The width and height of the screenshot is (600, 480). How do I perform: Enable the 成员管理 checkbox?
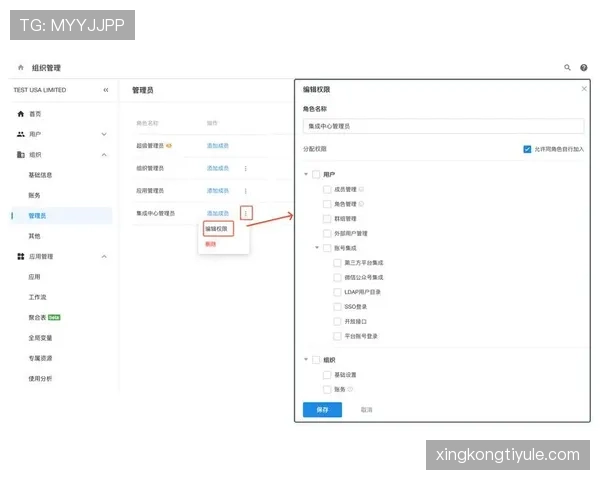pos(327,189)
